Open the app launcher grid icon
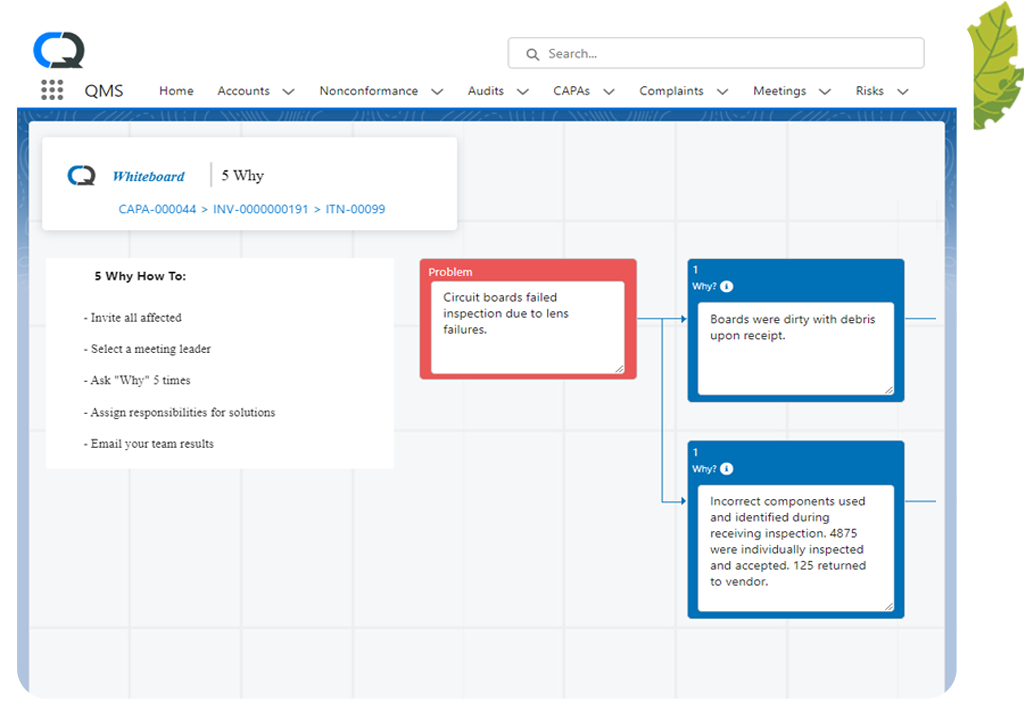The width and height of the screenshot is (1024, 715). pos(52,91)
